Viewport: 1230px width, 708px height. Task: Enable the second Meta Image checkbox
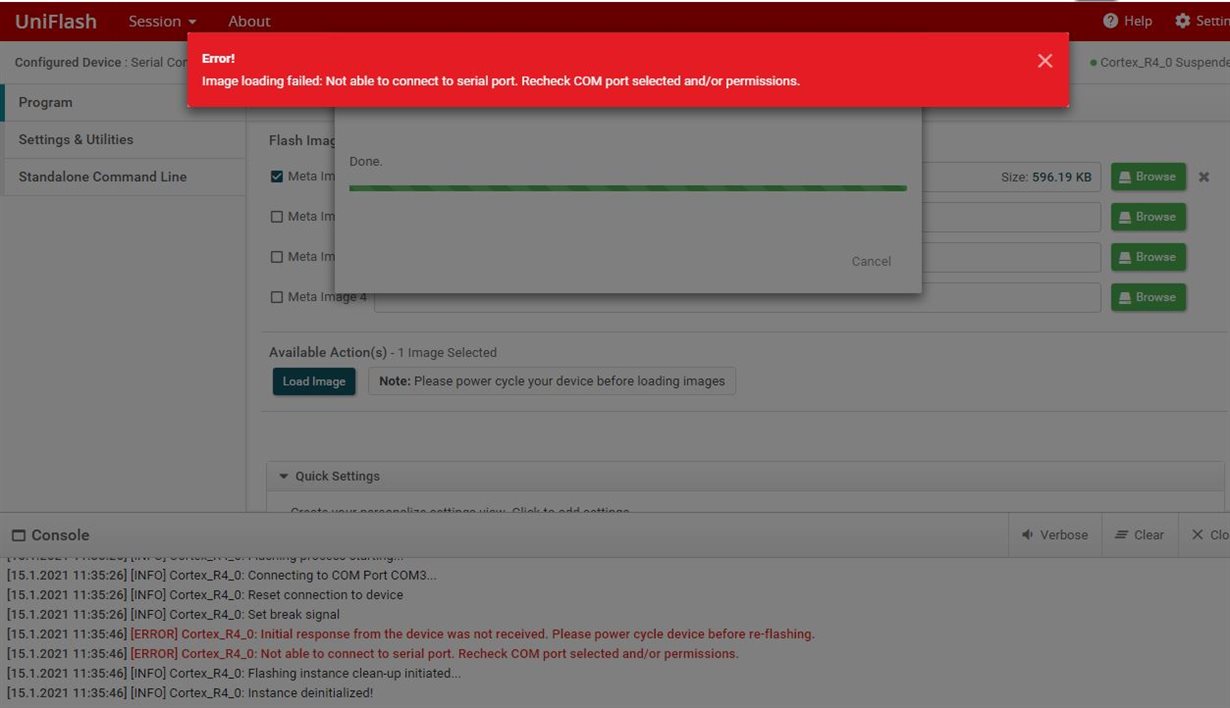pyautogui.click(x=277, y=217)
